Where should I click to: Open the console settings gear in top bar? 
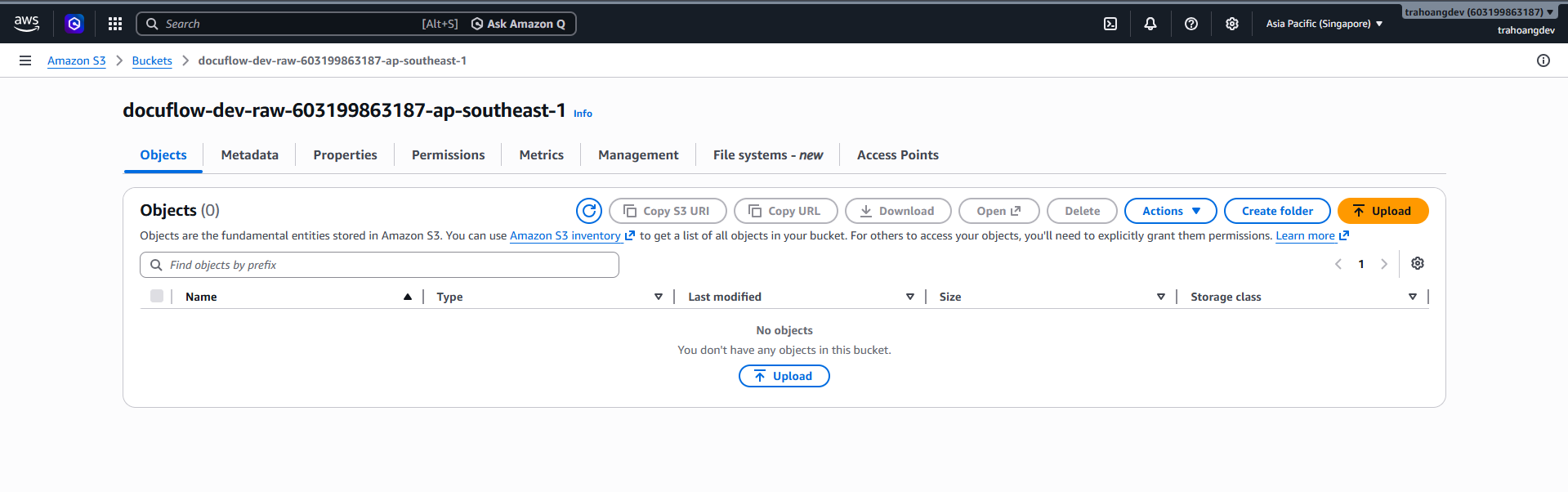[1232, 24]
